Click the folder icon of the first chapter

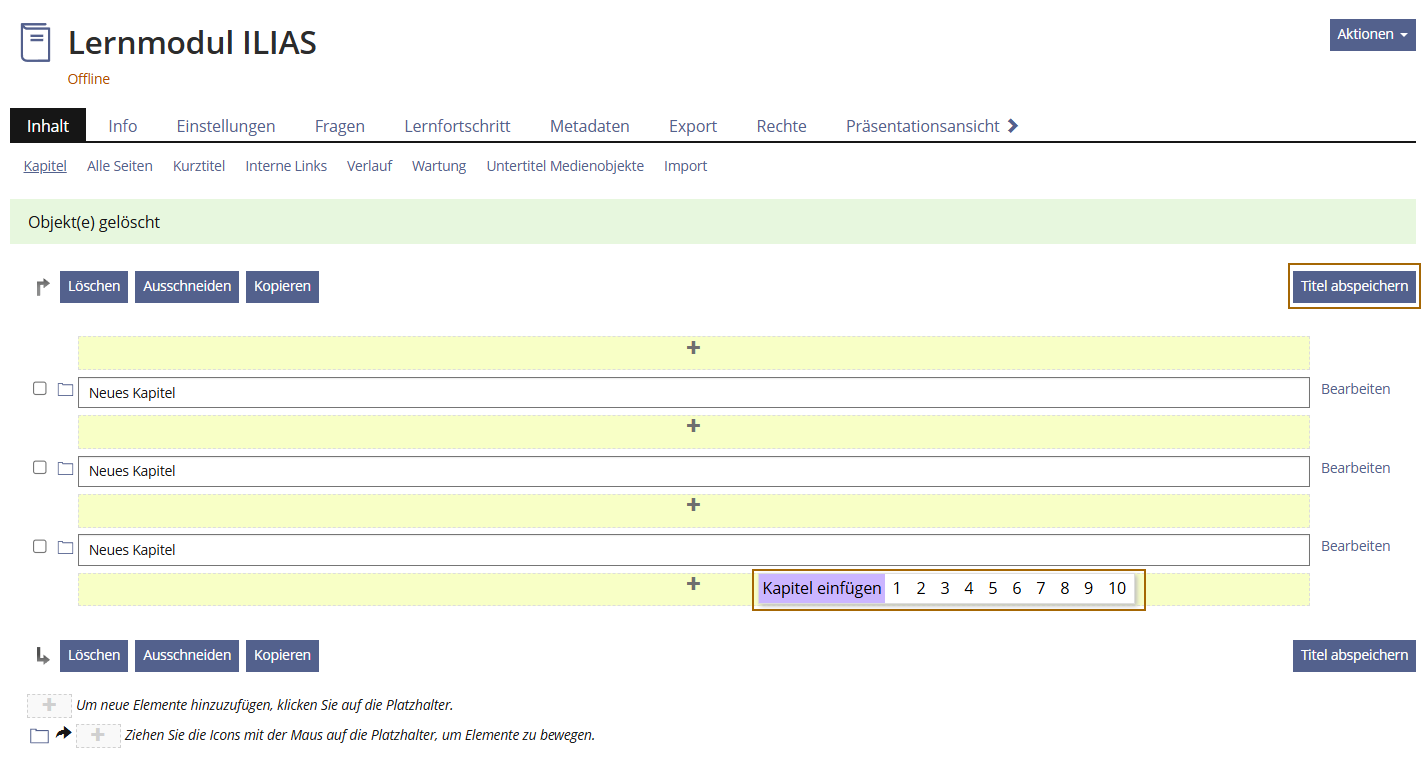tap(65, 389)
